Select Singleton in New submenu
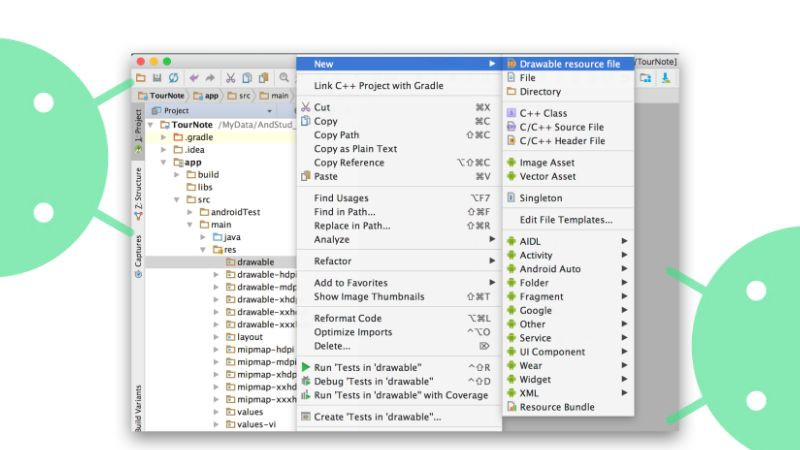The width and height of the screenshot is (800, 450). 568,198
